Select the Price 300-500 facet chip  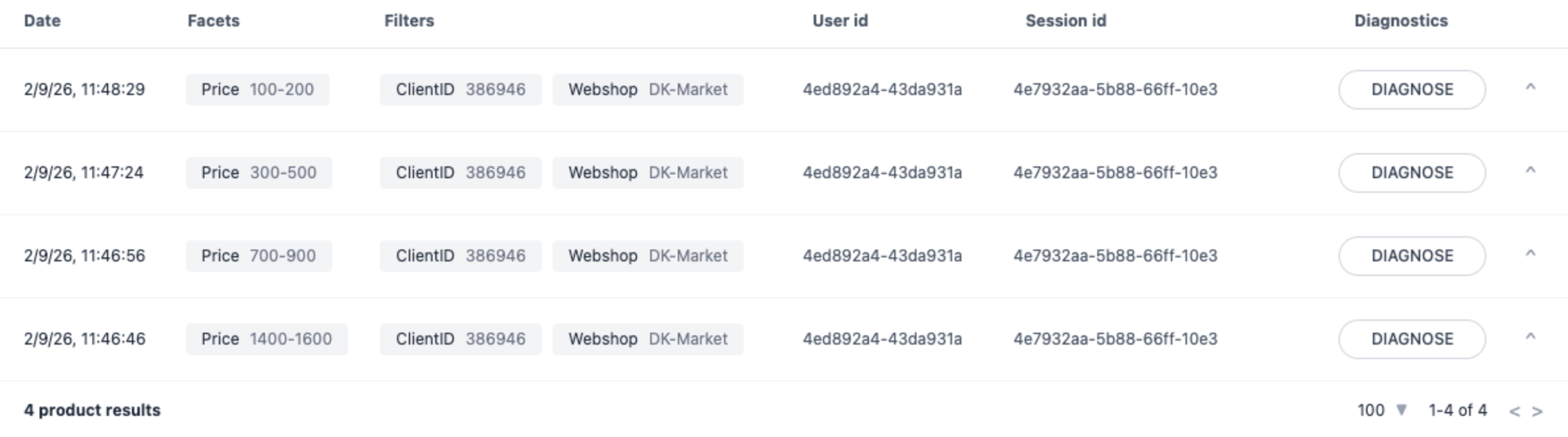[x=258, y=173]
